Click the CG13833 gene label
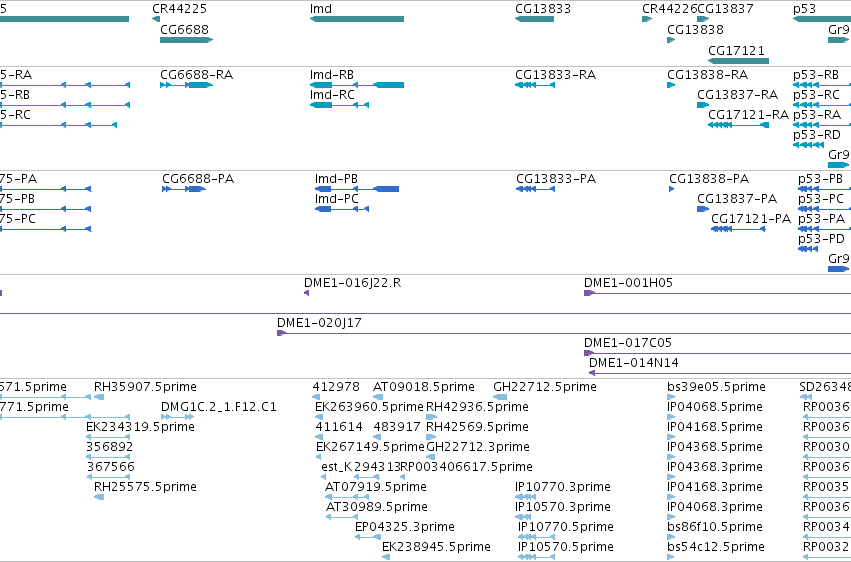This screenshot has height=562, width=851. coord(543,9)
